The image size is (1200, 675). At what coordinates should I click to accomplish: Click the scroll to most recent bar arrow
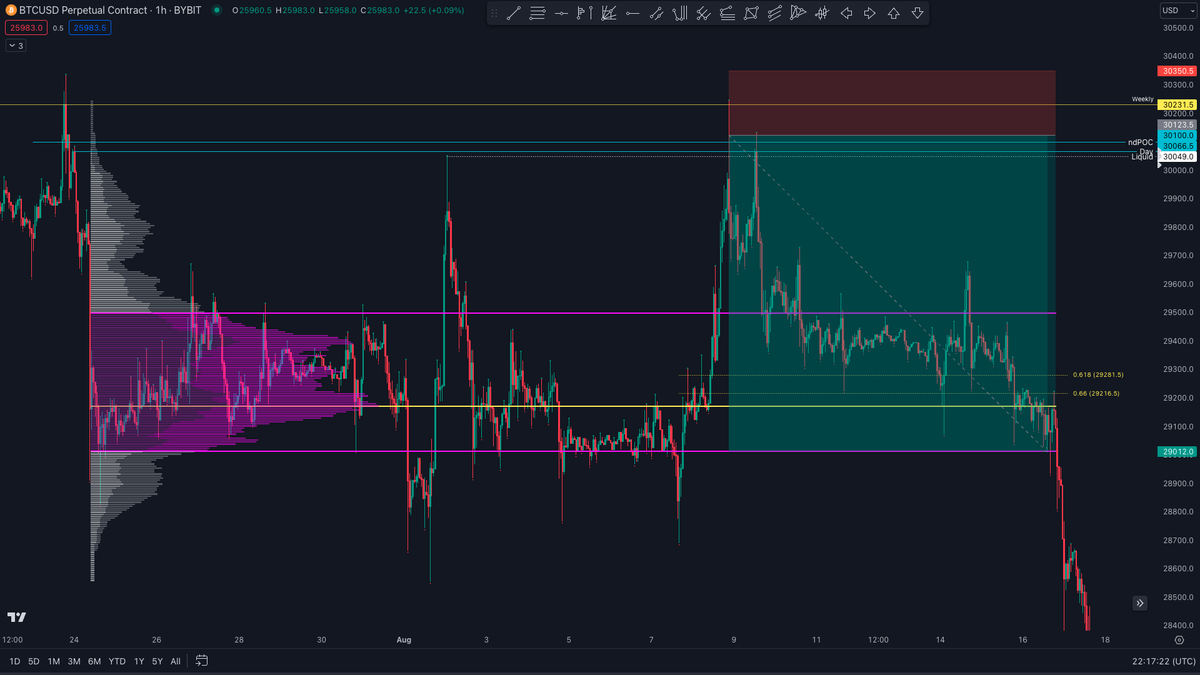[x=1140, y=603]
